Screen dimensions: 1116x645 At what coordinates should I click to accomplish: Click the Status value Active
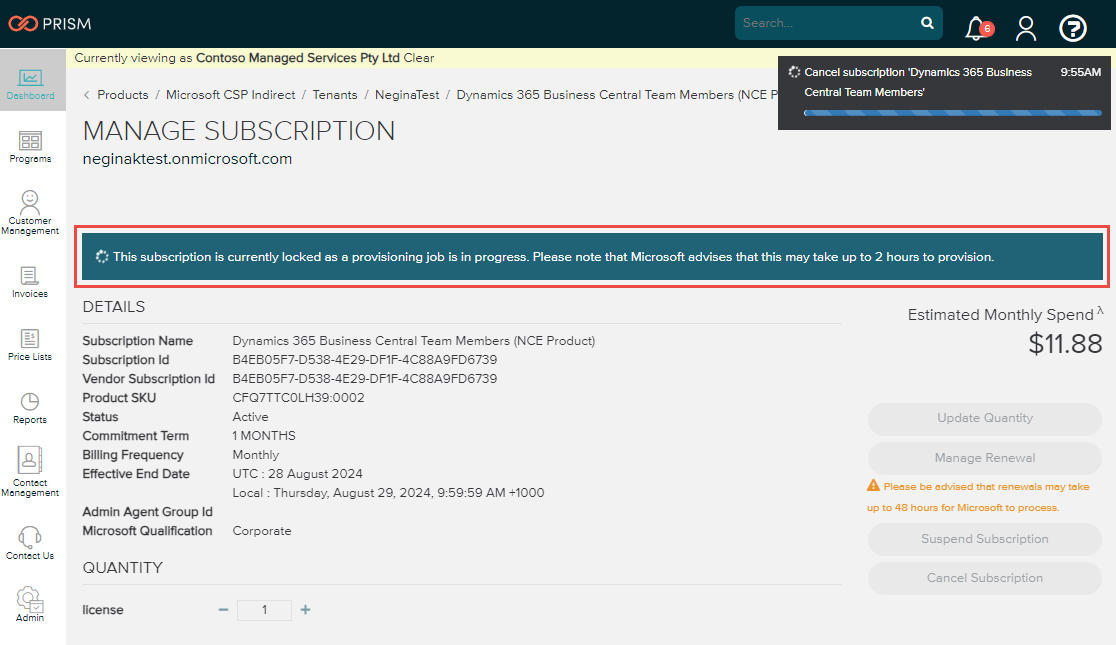click(251, 416)
